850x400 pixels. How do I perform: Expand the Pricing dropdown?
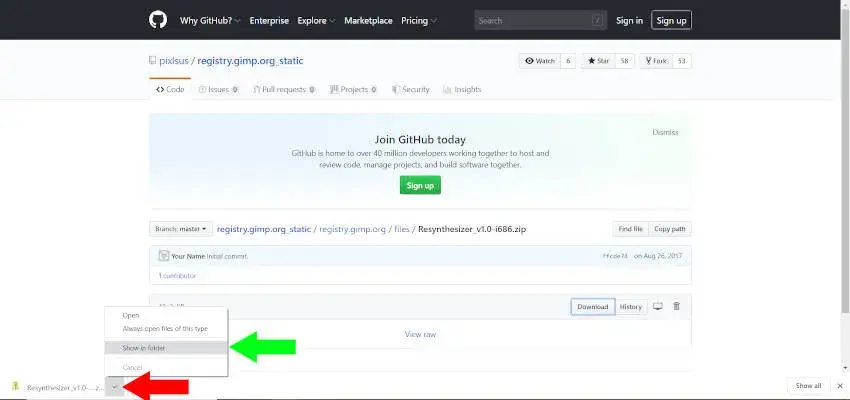419,21
